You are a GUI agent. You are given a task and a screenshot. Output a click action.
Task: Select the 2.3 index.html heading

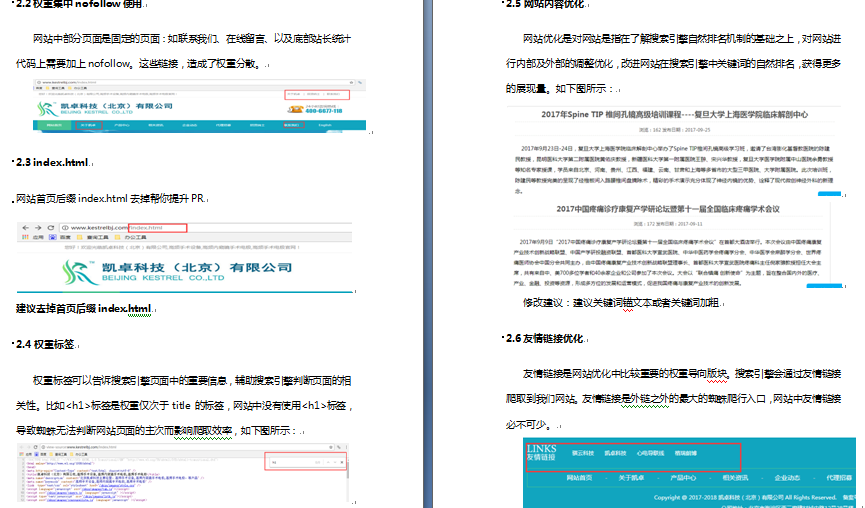pyautogui.click(x=57, y=161)
